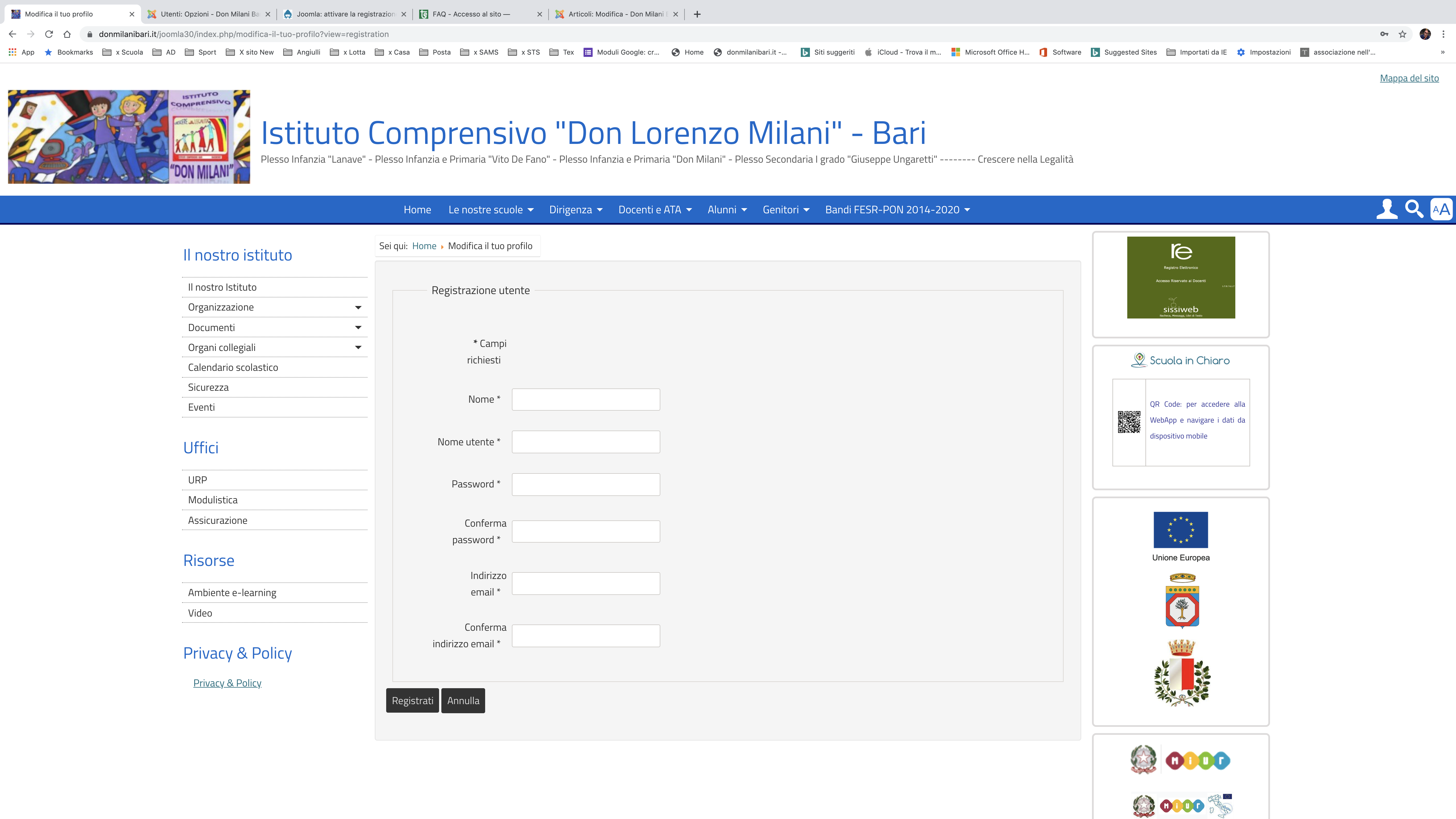Click Home in the main navigation
This screenshot has height=819, width=1456.
pos(417,210)
